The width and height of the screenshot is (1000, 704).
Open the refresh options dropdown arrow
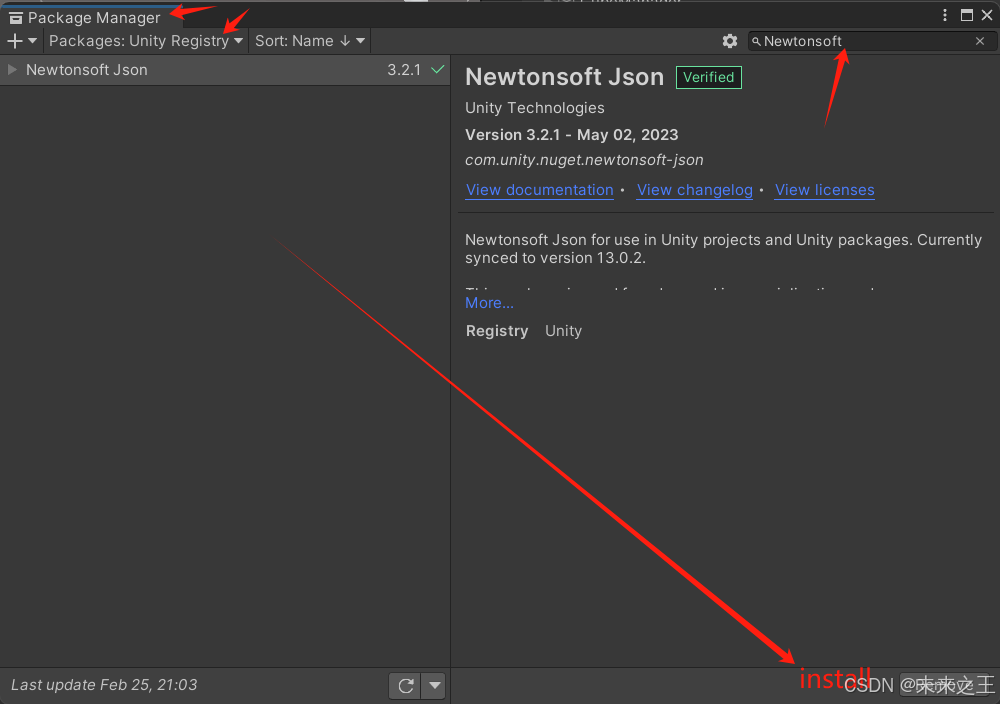point(434,686)
